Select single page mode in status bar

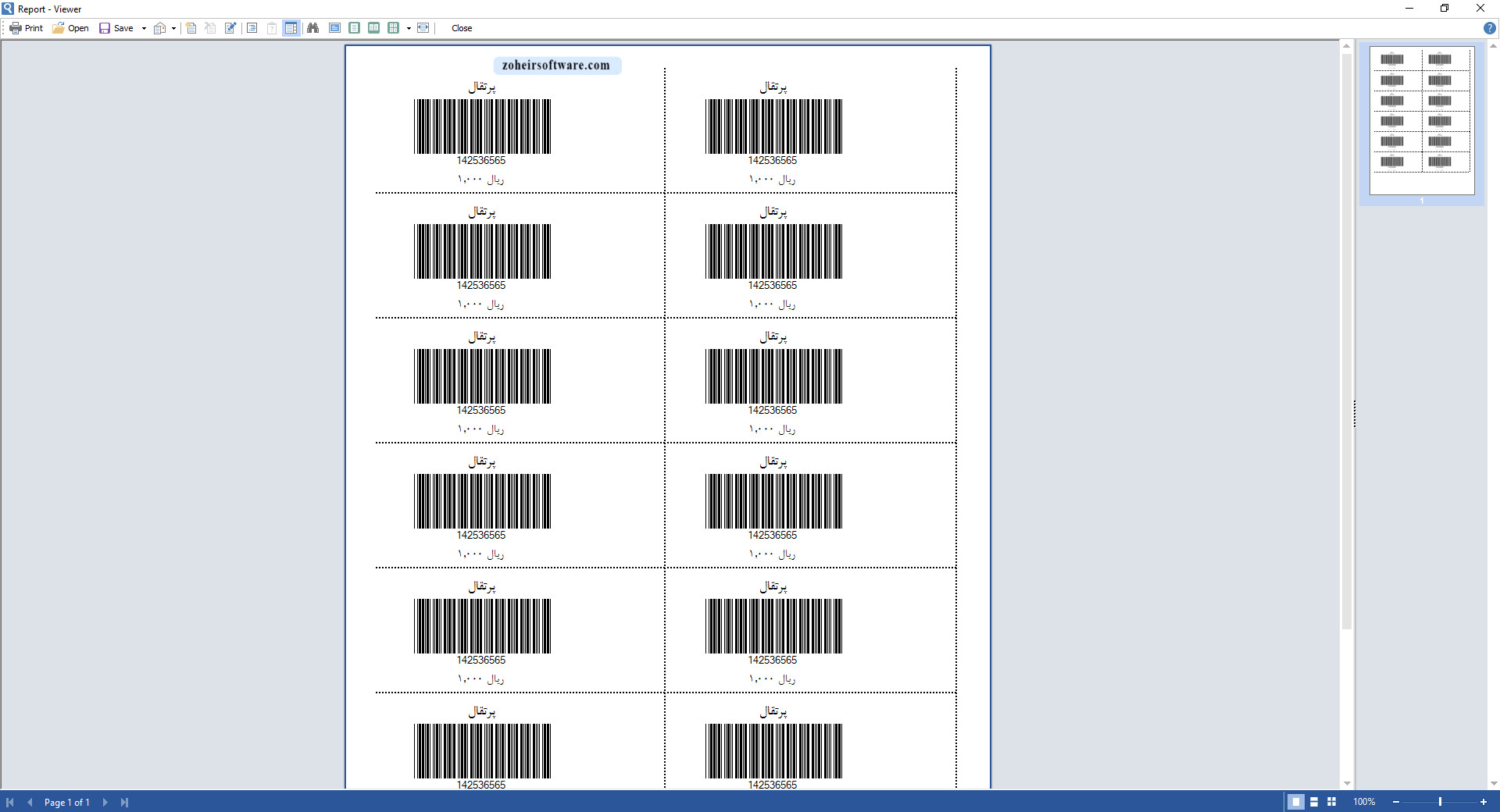click(x=1295, y=802)
